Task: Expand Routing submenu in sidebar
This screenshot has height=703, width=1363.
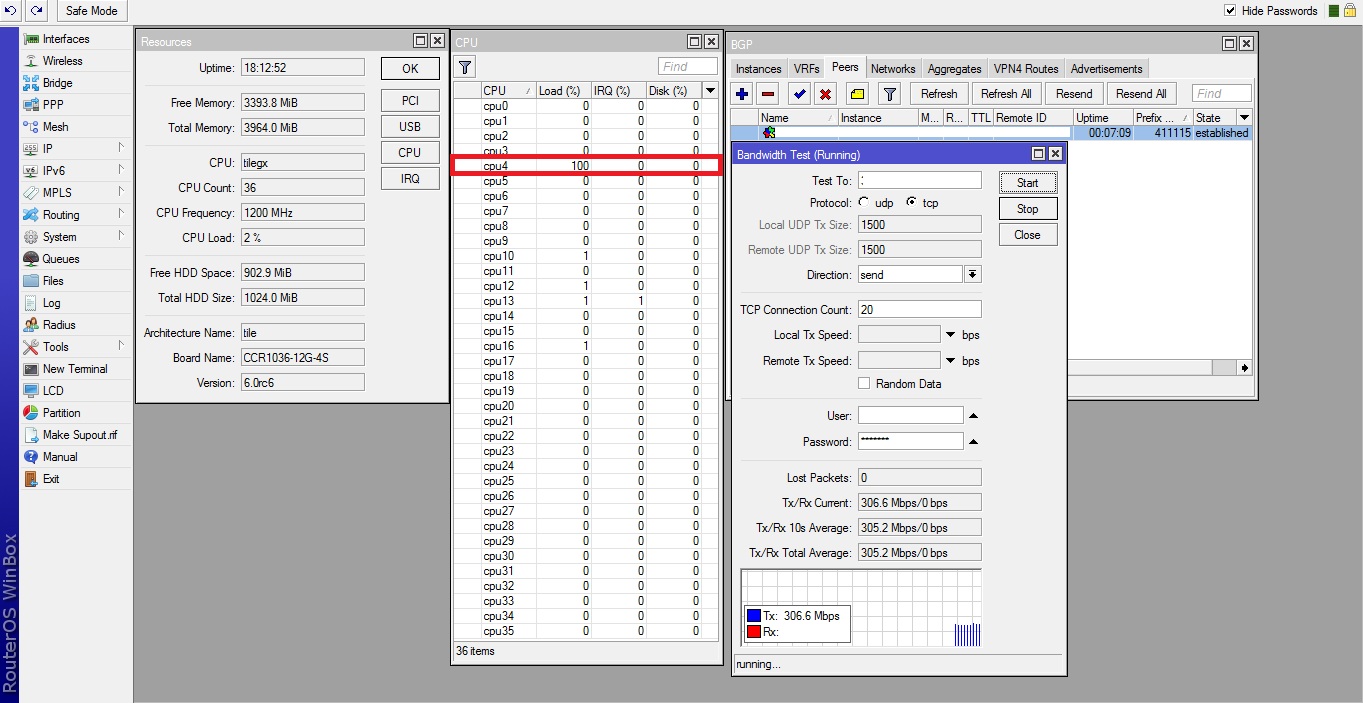Action: [x=121, y=214]
